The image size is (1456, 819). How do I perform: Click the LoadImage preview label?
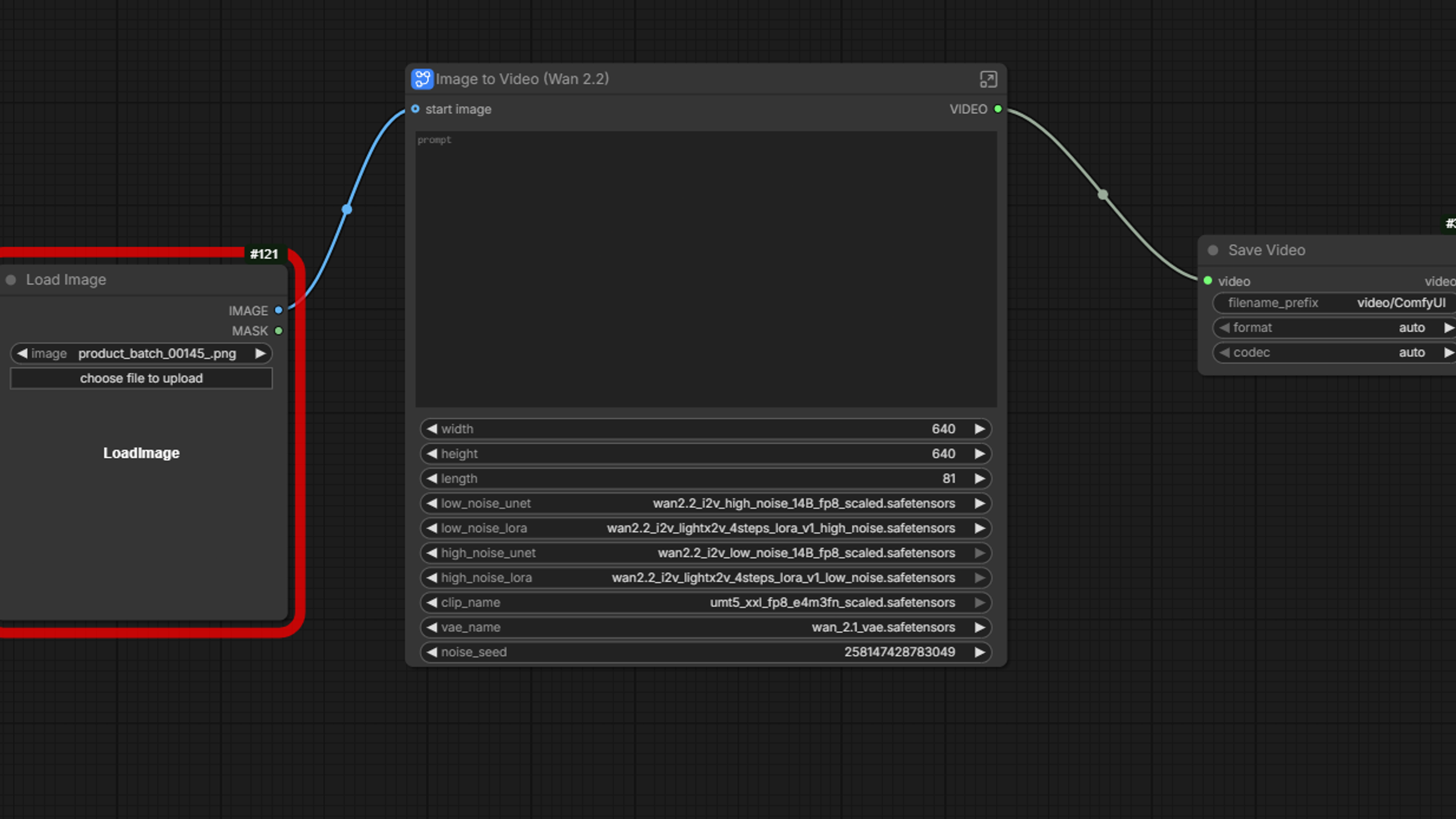(141, 453)
